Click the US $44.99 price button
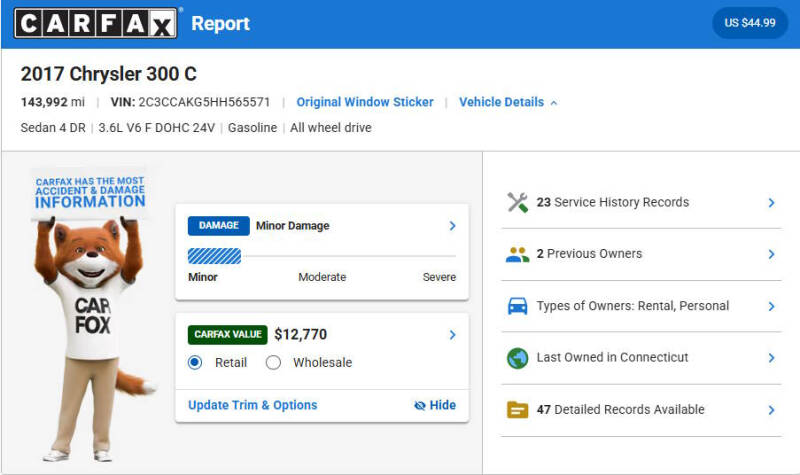800x475 pixels. click(750, 23)
